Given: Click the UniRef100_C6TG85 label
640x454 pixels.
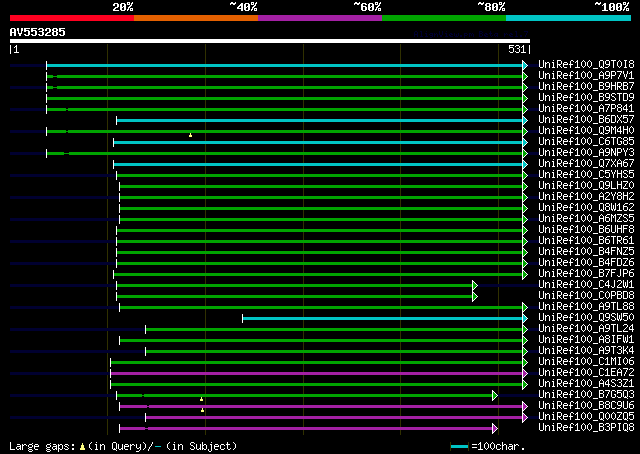Looking at the screenshot, I should tap(586, 142).
